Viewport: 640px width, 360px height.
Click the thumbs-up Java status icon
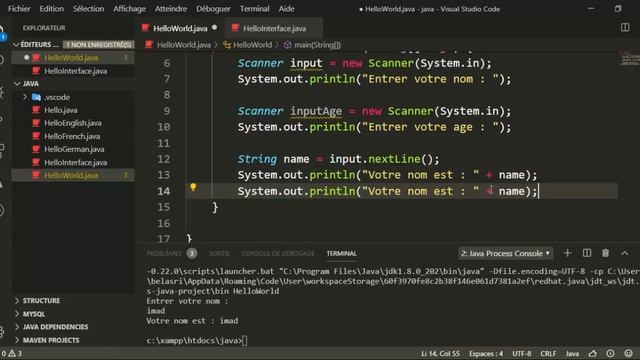tap(593, 353)
